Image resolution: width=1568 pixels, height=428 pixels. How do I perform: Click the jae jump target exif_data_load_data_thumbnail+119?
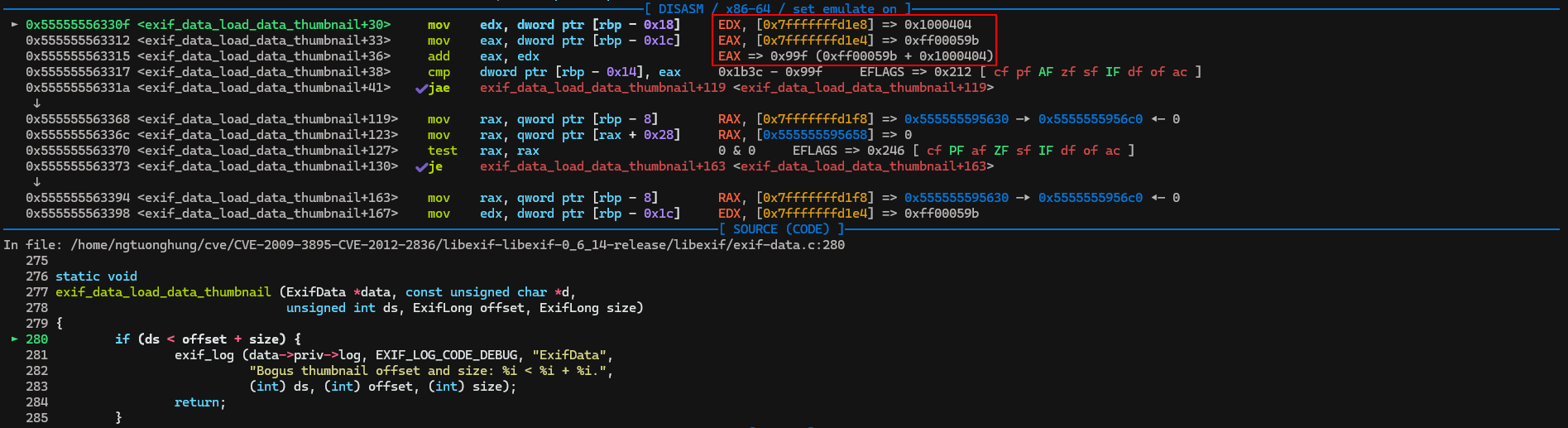(x=602, y=88)
